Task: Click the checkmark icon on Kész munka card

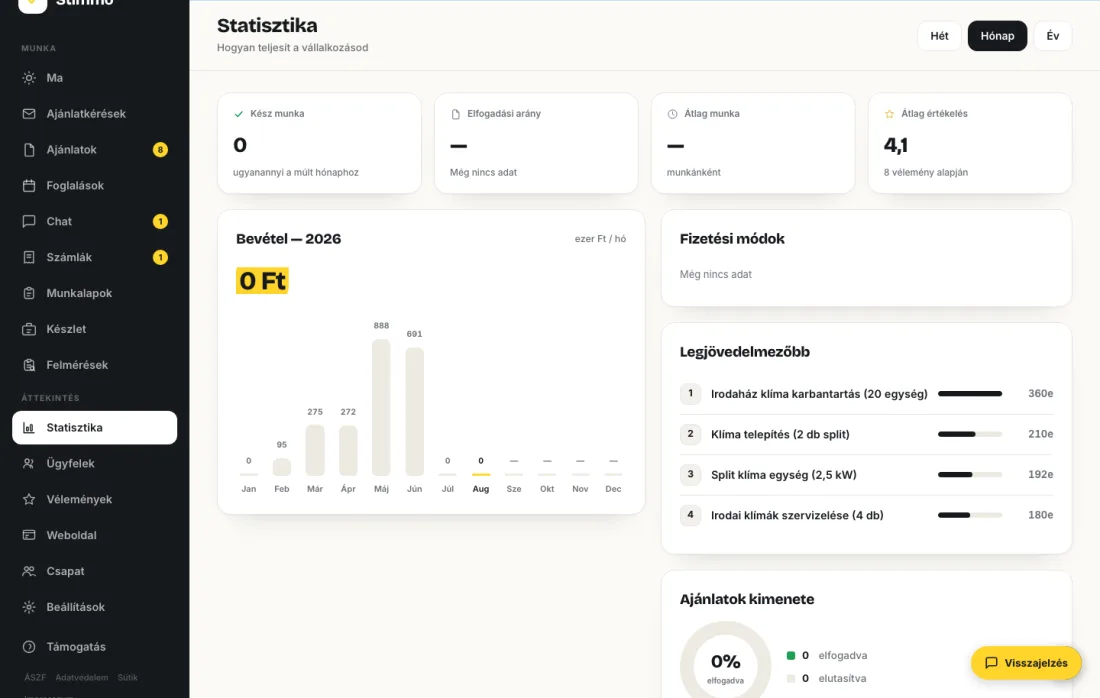Action: (x=239, y=114)
